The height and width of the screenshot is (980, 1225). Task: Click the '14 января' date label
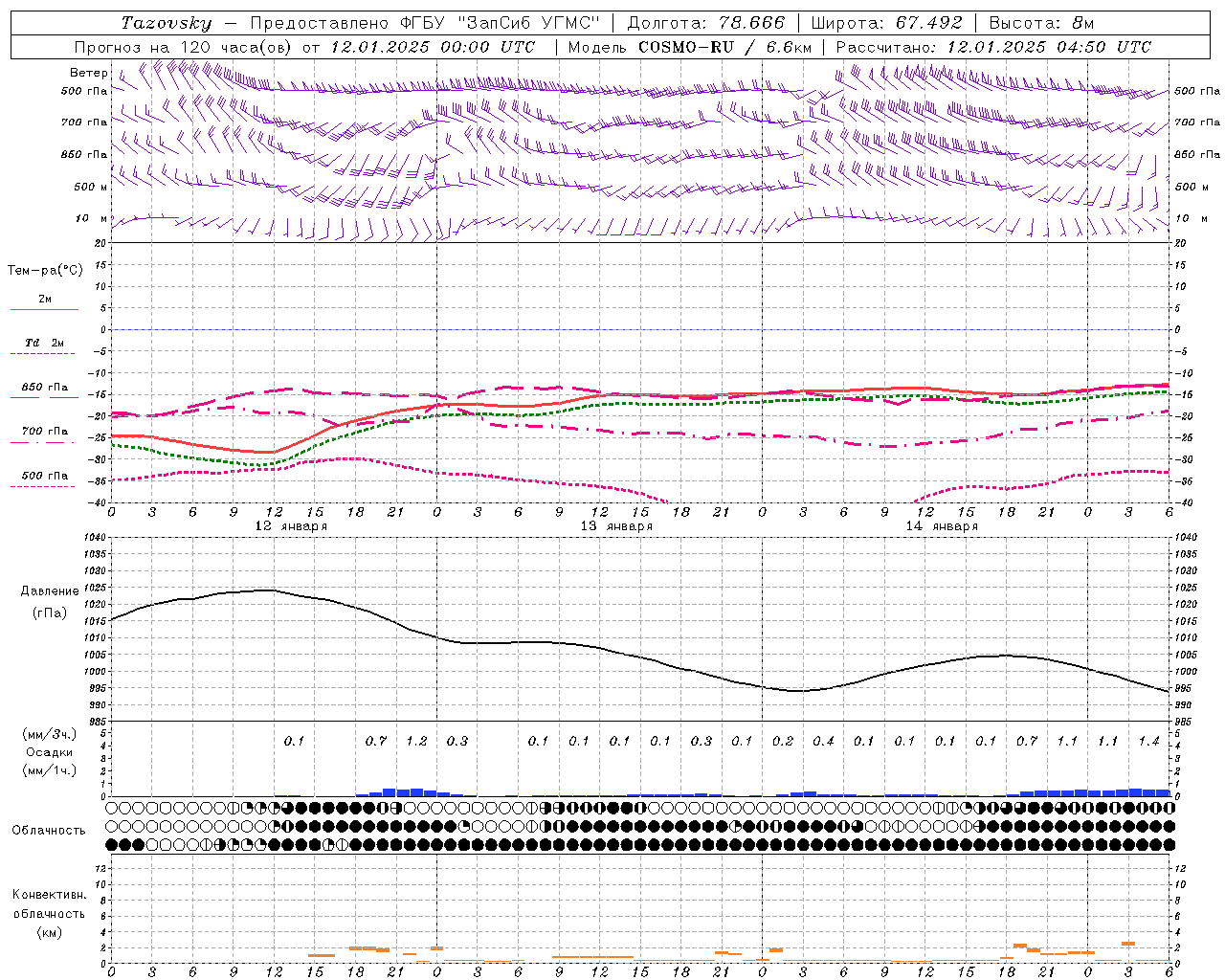(942, 526)
